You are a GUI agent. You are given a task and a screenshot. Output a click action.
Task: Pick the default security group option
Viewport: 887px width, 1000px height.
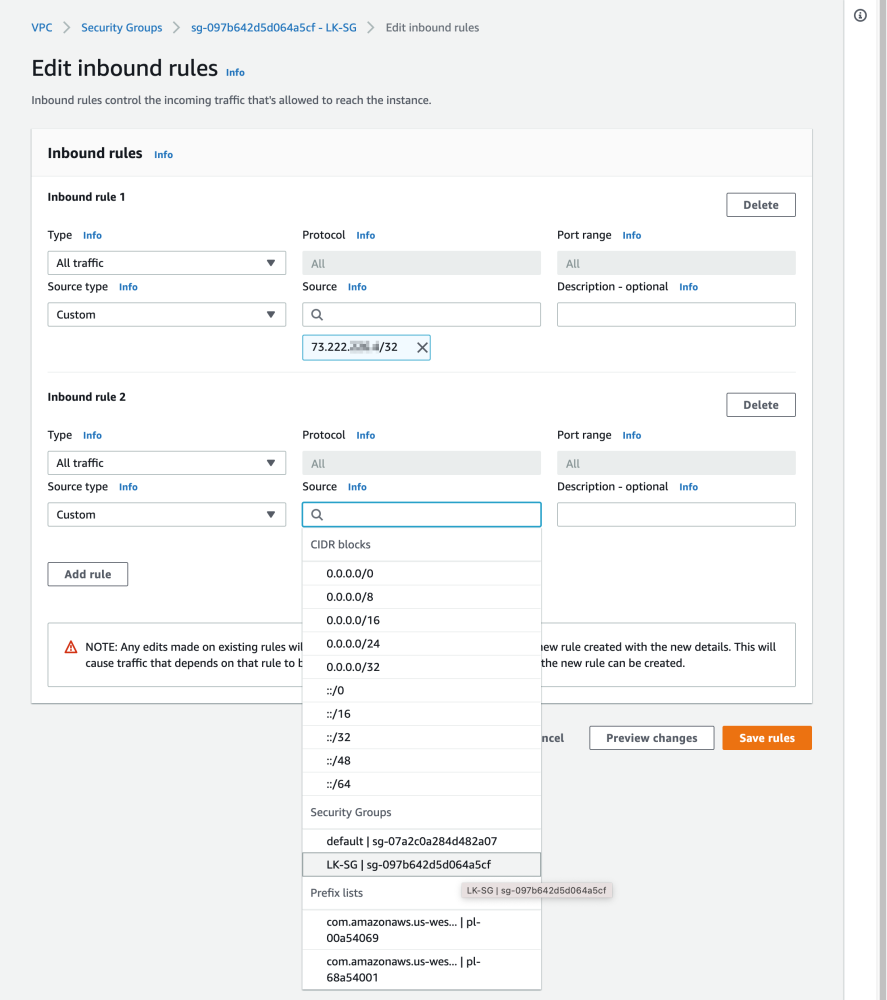(411, 841)
